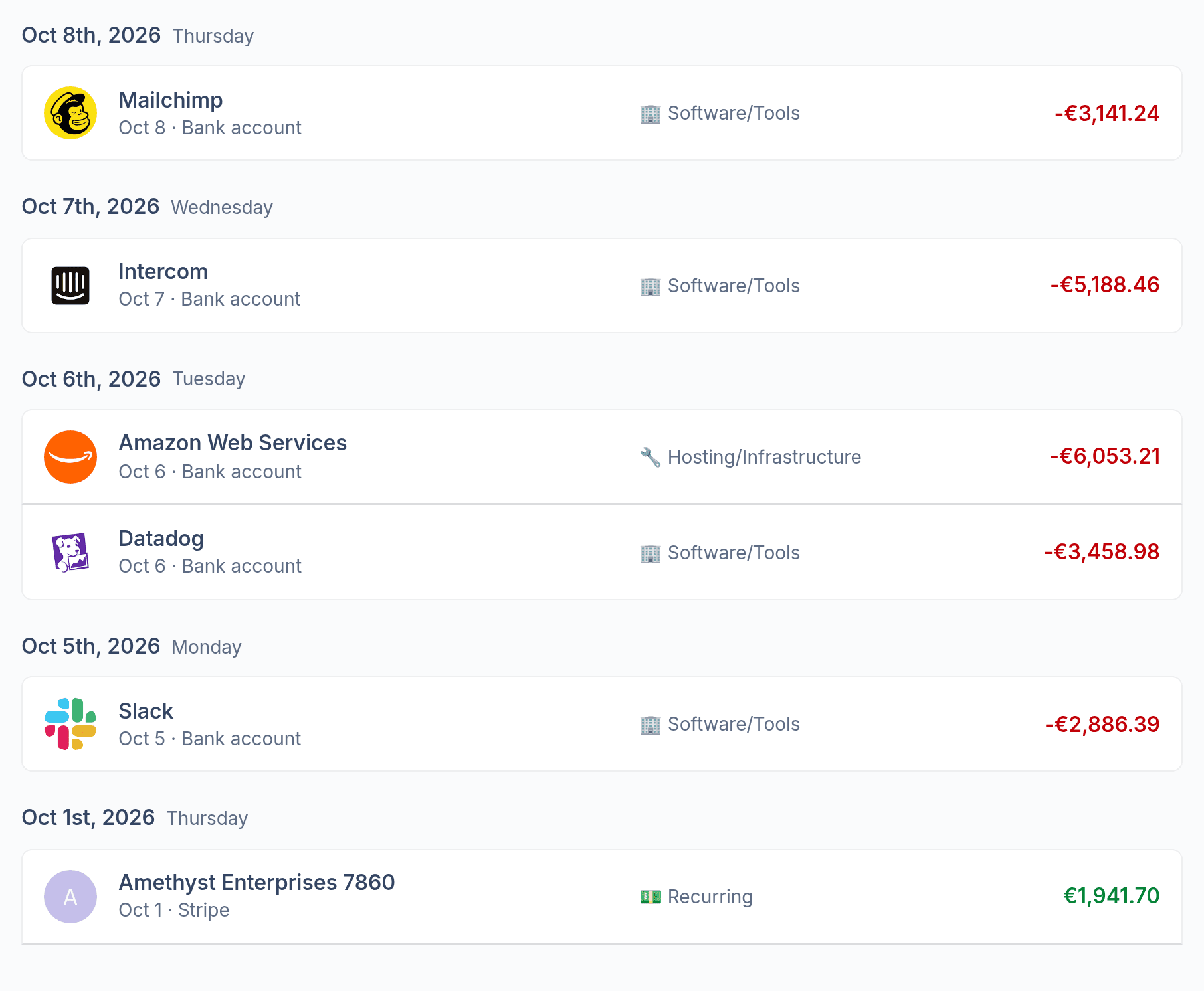1204x991 pixels.
Task: Click the Oct 8th, 2026 date header
Action: coord(91,35)
